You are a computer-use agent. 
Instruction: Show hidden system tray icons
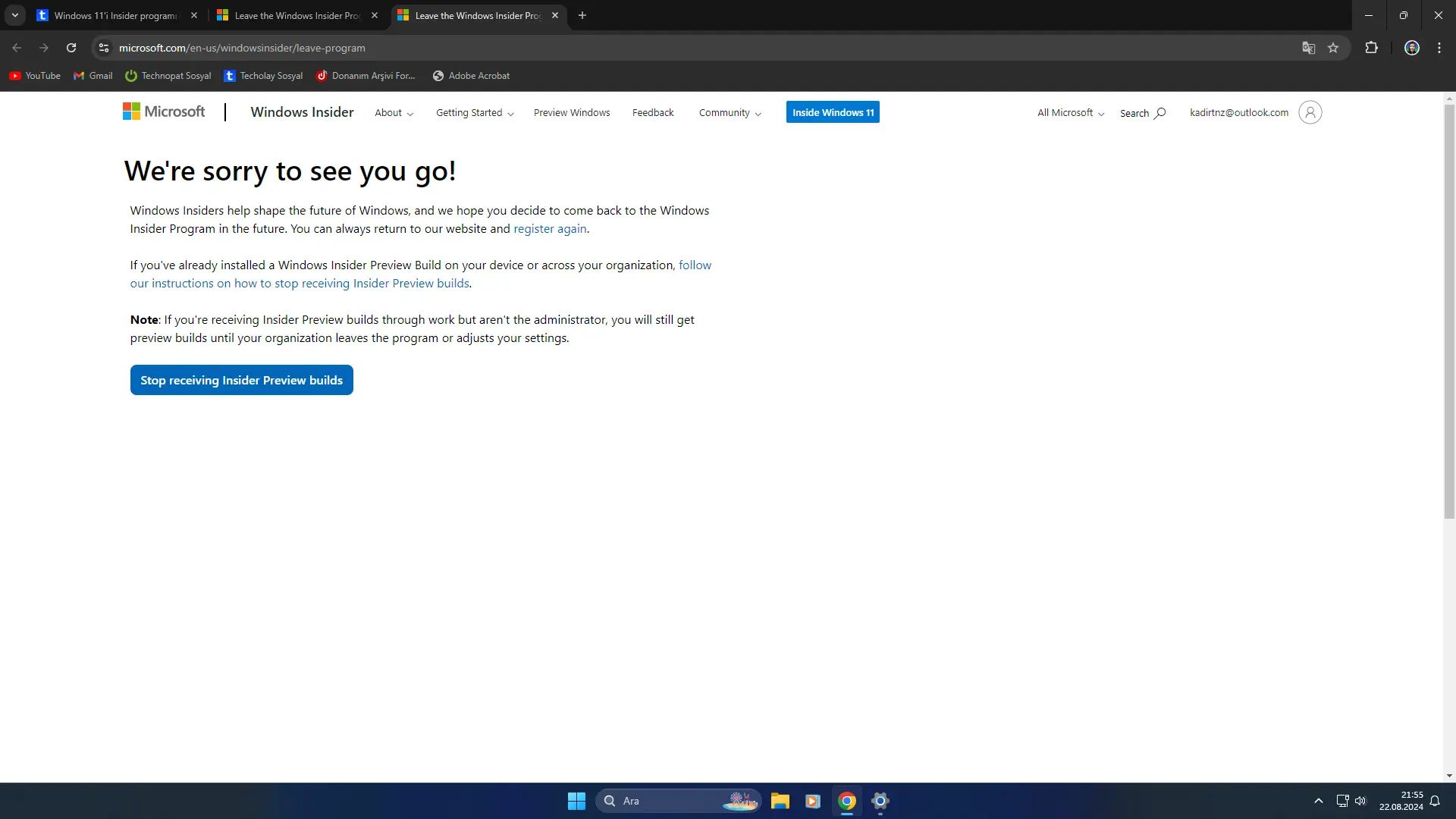1319,801
